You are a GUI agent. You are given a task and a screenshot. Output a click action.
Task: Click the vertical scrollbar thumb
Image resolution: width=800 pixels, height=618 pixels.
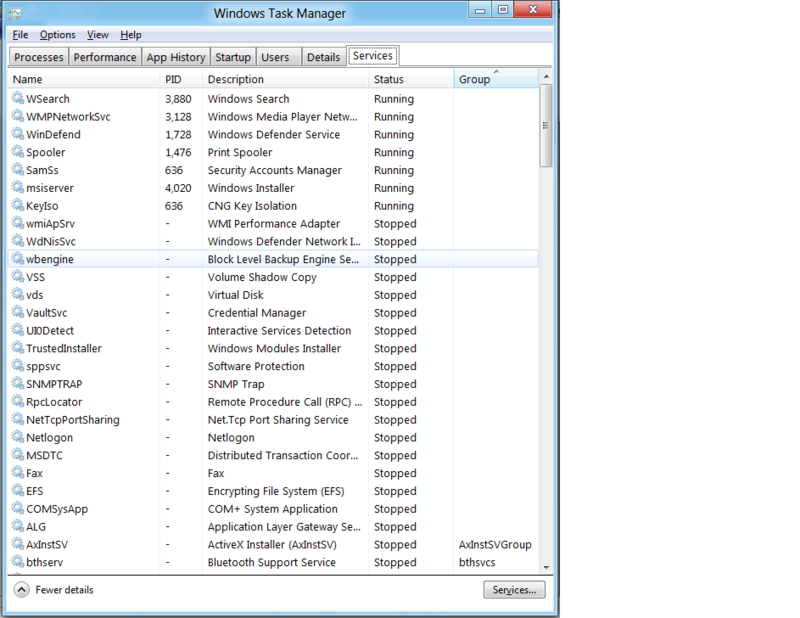click(x=546, y=126)
